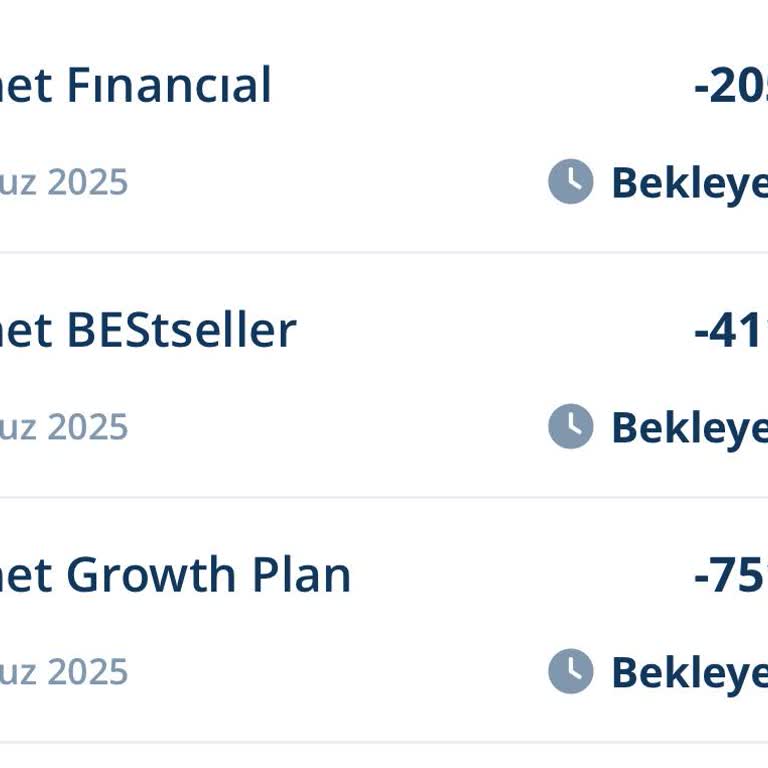
Task: Click the Bekleyen status in Growth Plan row
Action: 689,673
